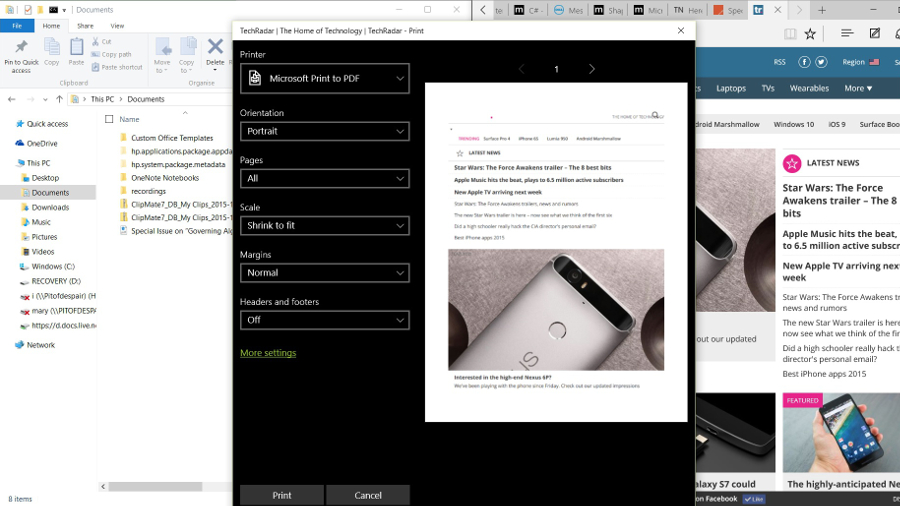900x506 pixels.
Task: Open a new Edge tab with plus icon
Action: 822,10
